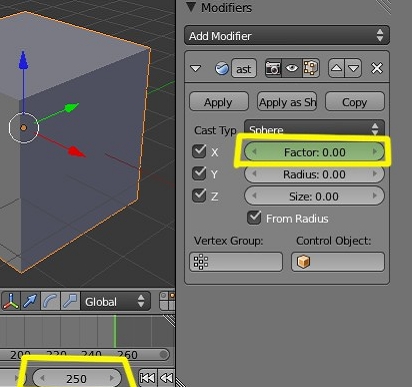Screen dimensions: 412x387
Task: Decrease current frame with left arrow
Action: pos(42,378)
